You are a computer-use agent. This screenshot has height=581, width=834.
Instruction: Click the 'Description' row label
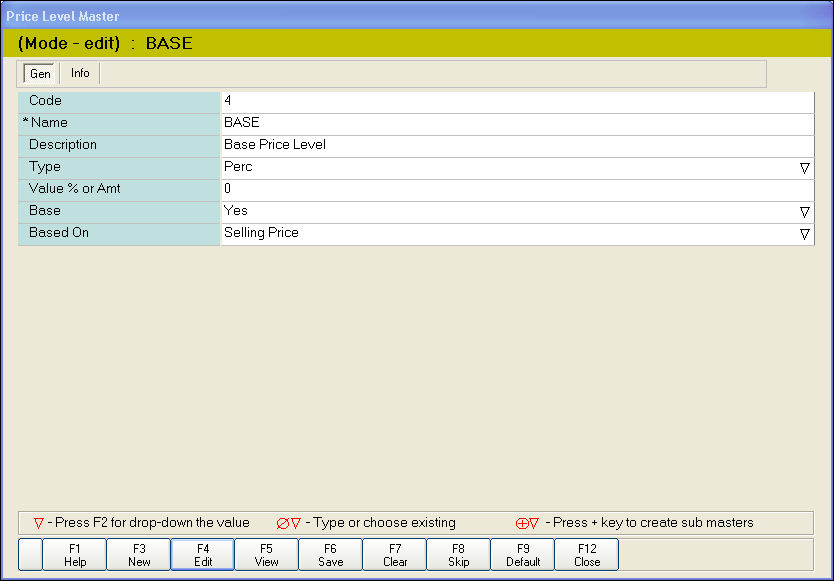pyautogui.click(x=63, y=145)
